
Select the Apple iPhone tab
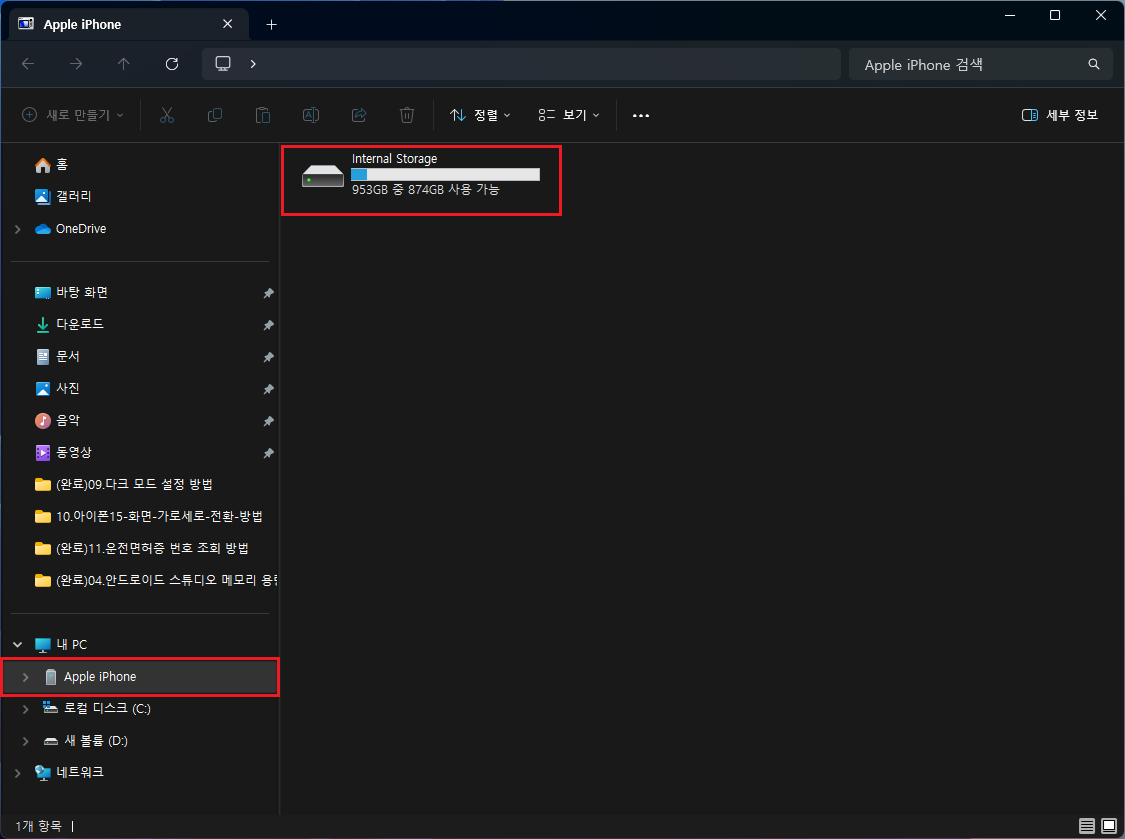click(x=129, y=24)
